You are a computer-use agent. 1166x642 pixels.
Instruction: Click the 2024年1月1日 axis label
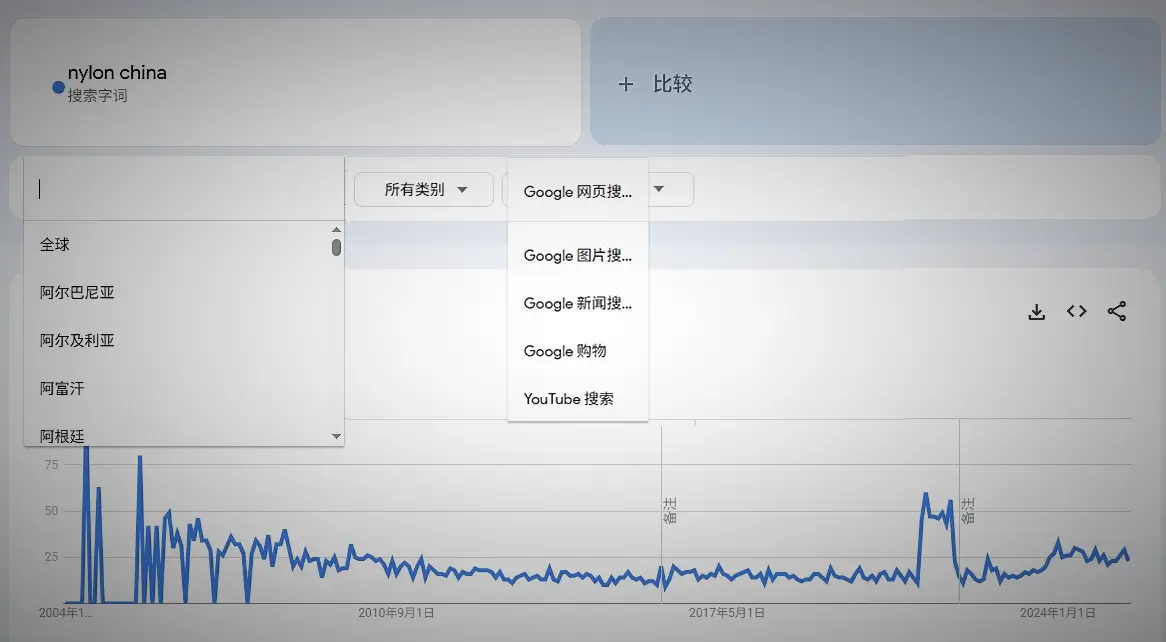(1057, 612)
